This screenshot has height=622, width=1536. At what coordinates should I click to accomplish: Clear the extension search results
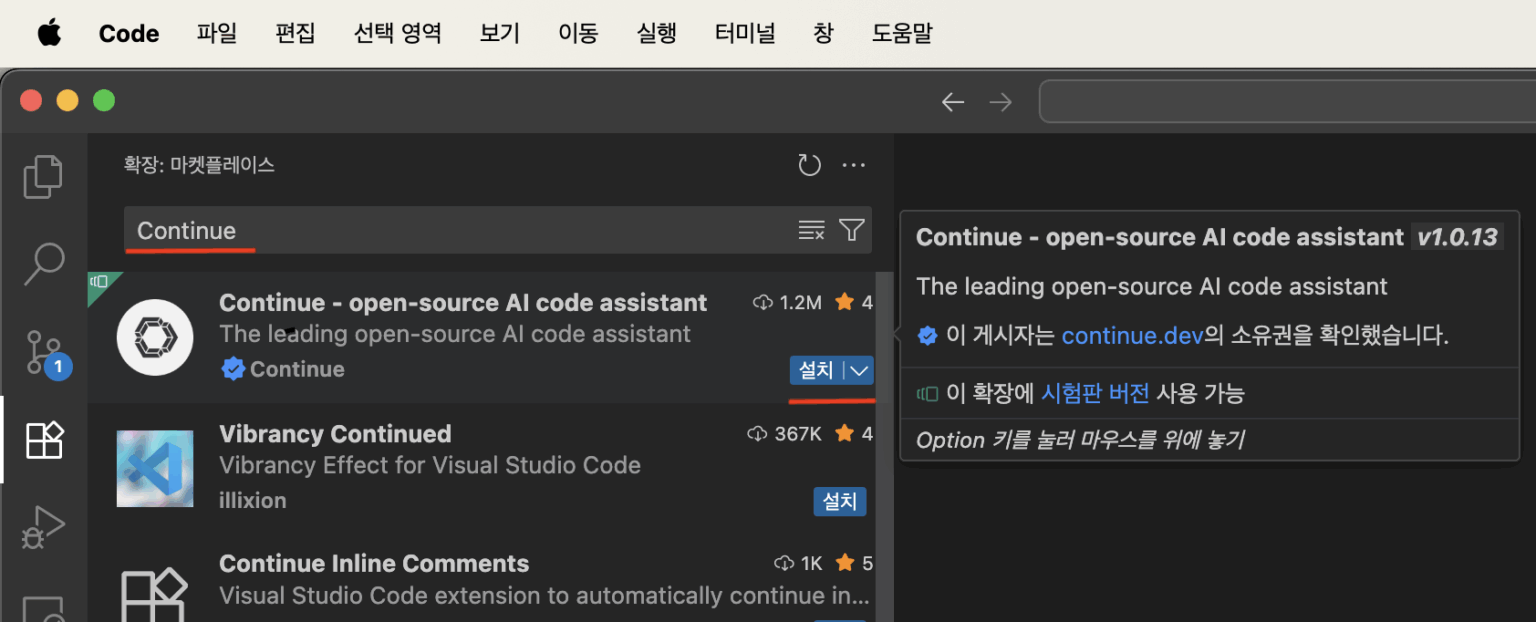click(811, 229)
